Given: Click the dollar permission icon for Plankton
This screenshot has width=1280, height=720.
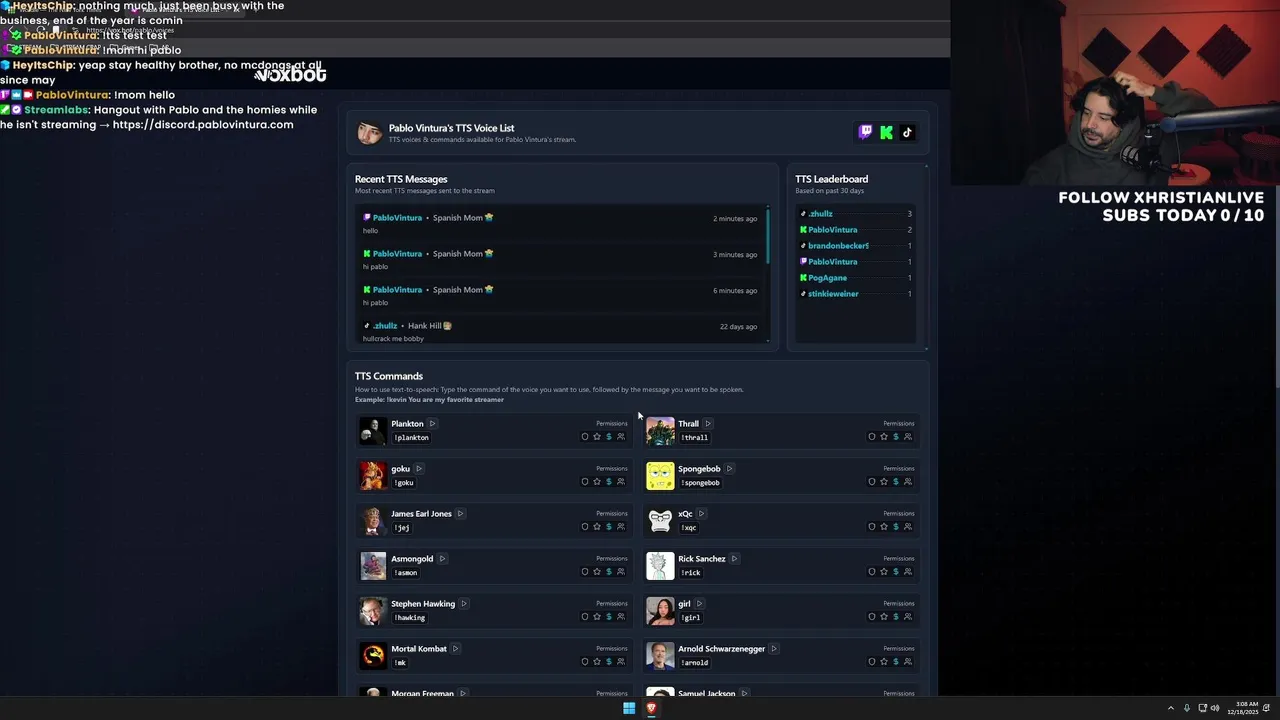Looking at the screenshot, I should click(609, 437).
